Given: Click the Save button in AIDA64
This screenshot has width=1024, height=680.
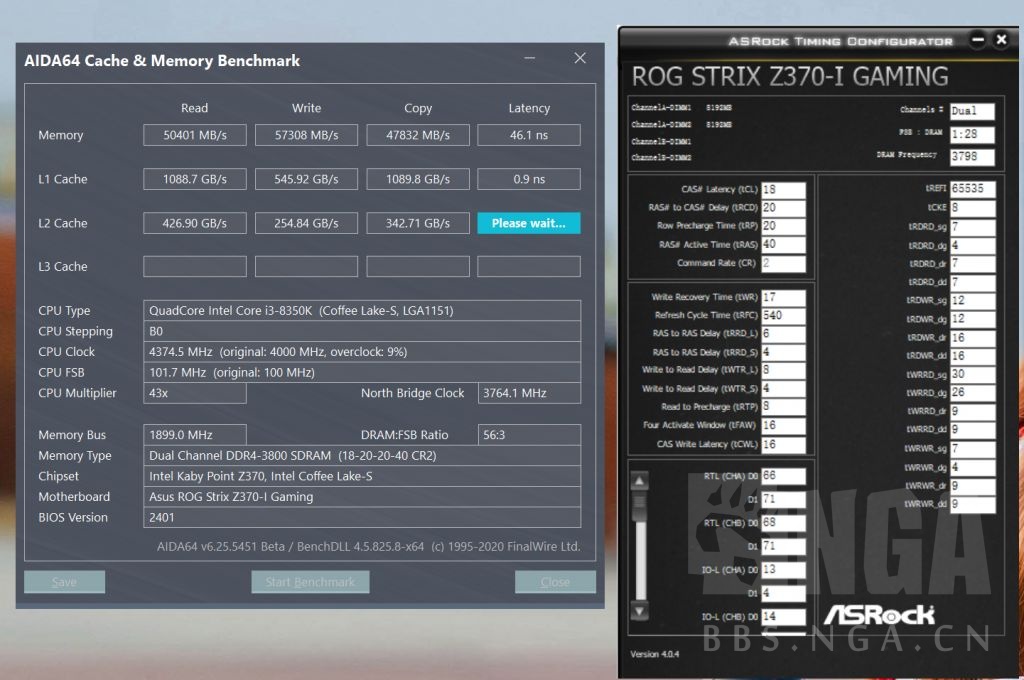Looking at the screenshot, I should click(64, 582).
